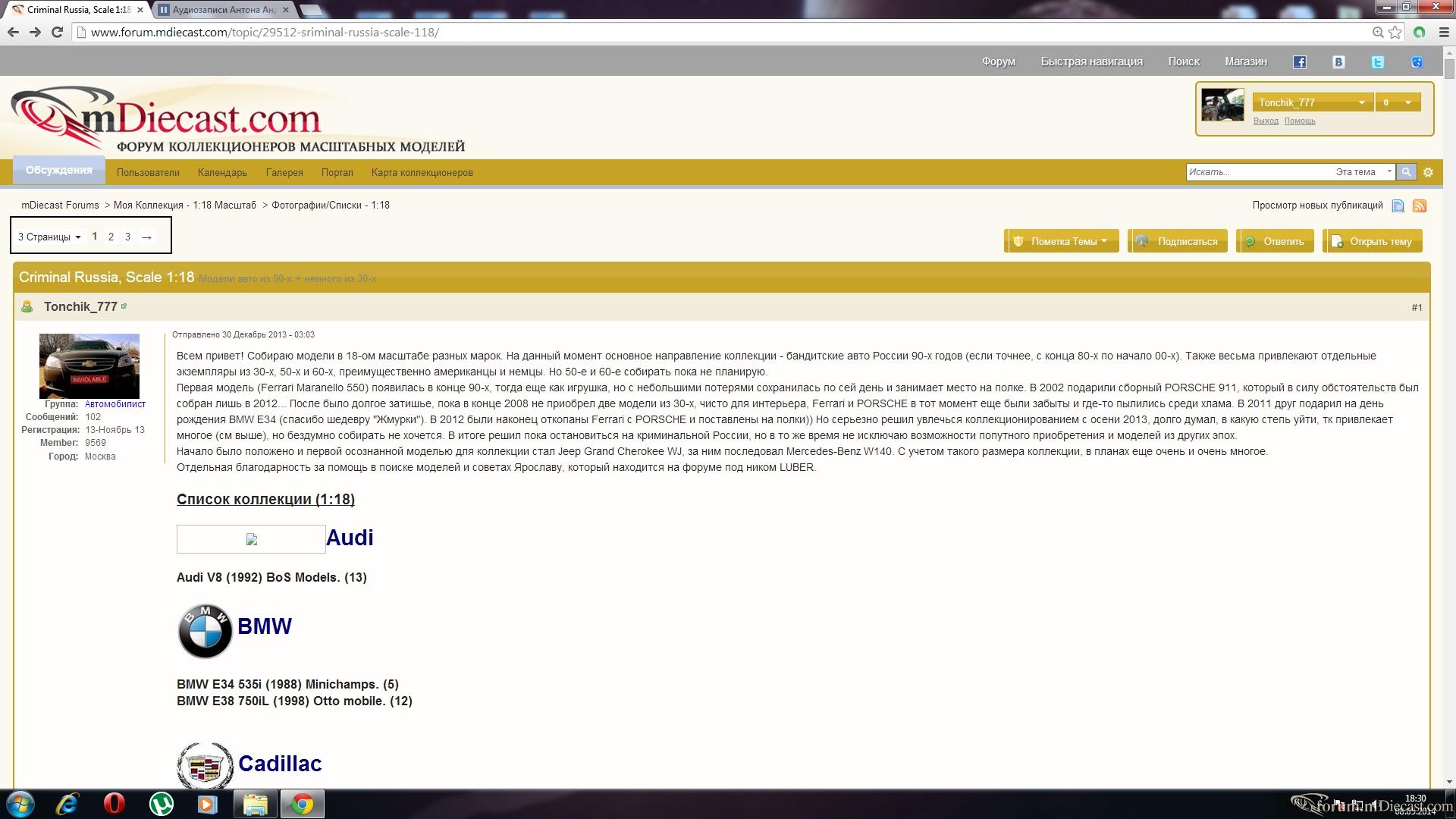
Task: Open the VKontakte icon in top bar
Action: pos(1338,62)
